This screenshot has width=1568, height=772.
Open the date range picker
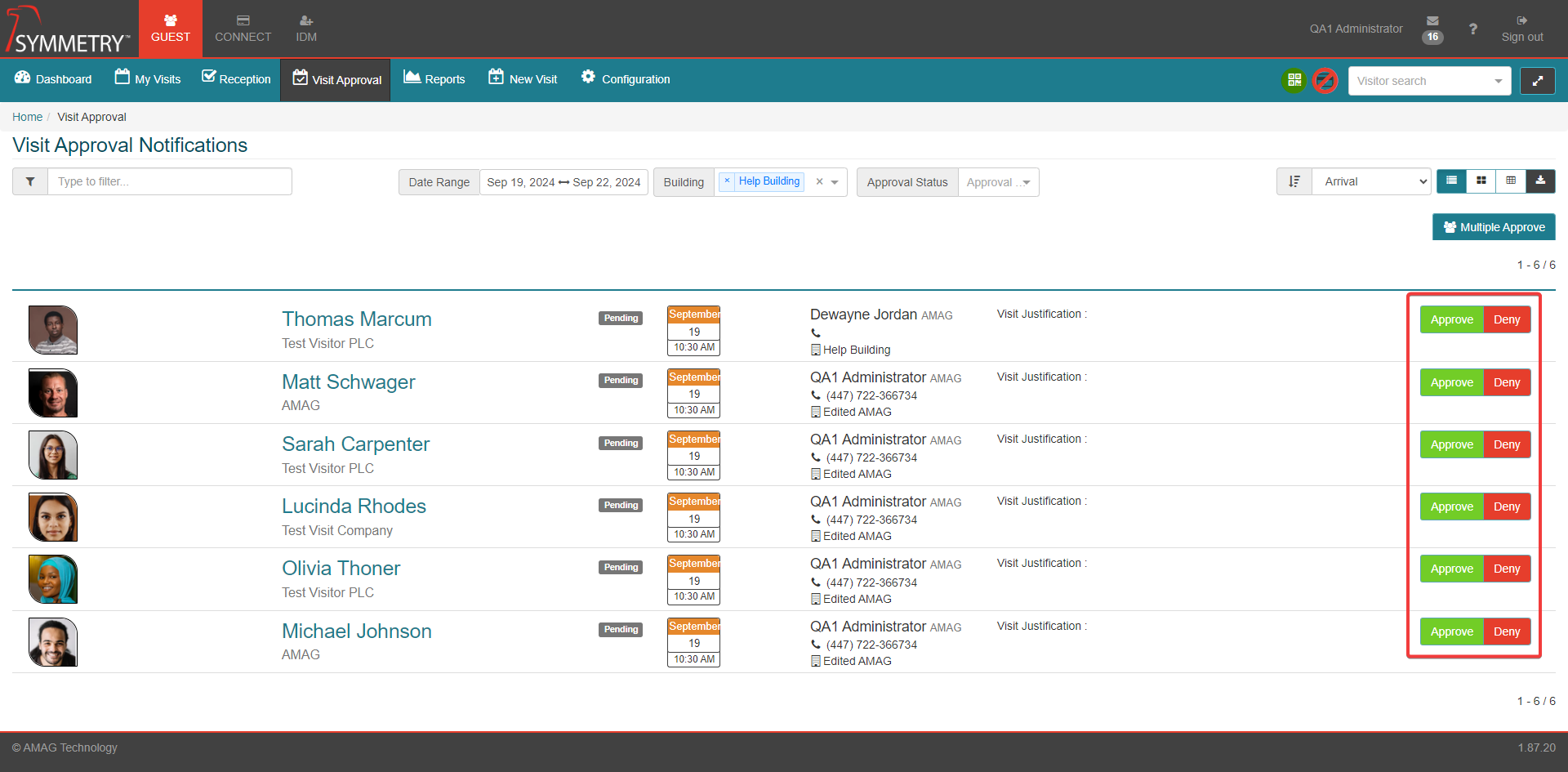[563, 182]
